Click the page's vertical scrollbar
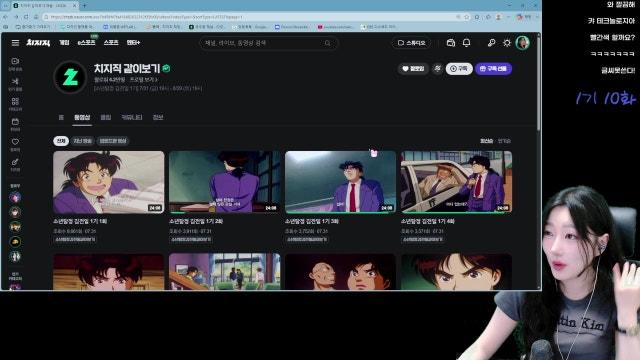 click(539, 82)
